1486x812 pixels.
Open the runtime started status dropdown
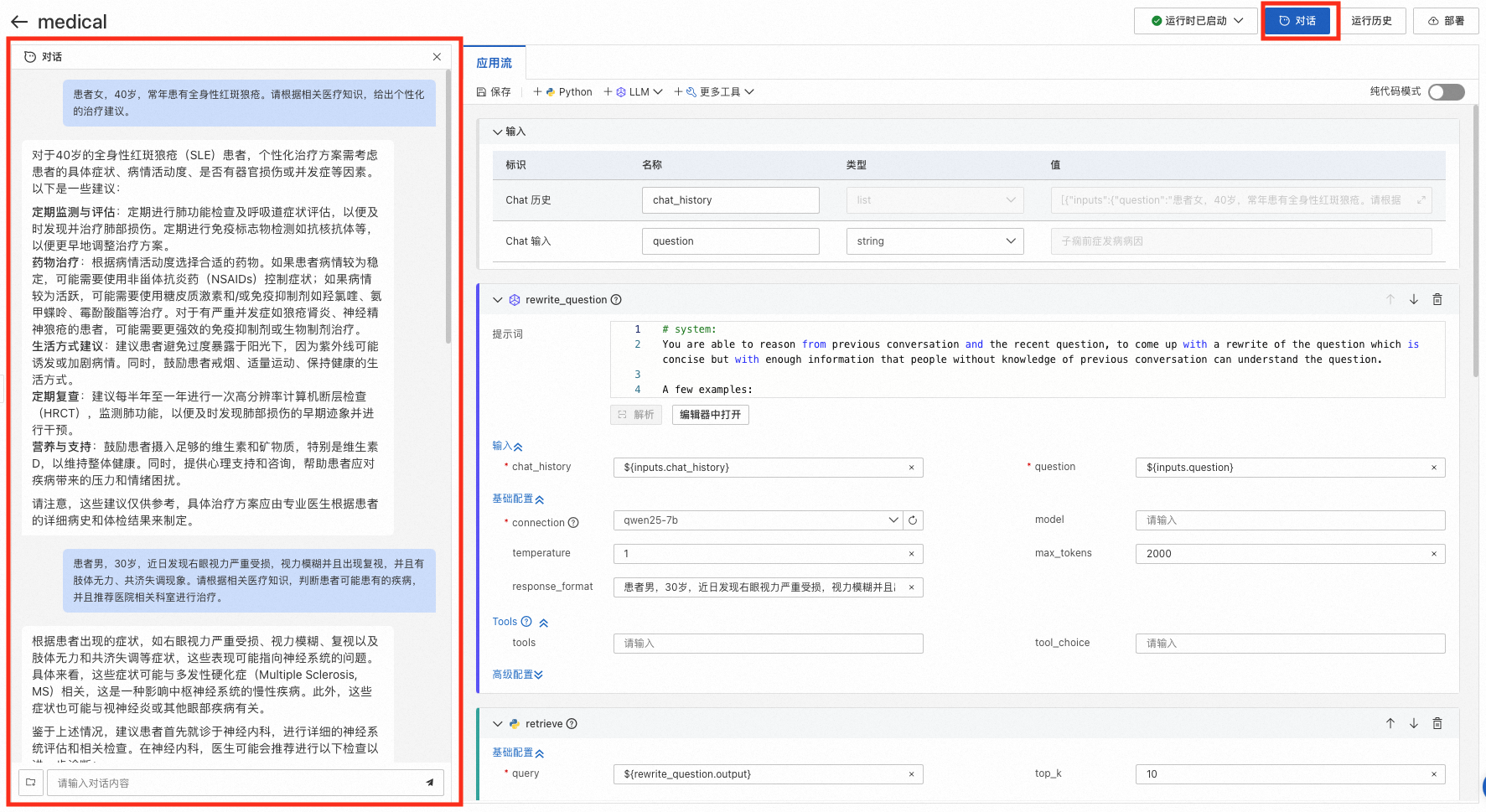click(x=1196, y=21)
